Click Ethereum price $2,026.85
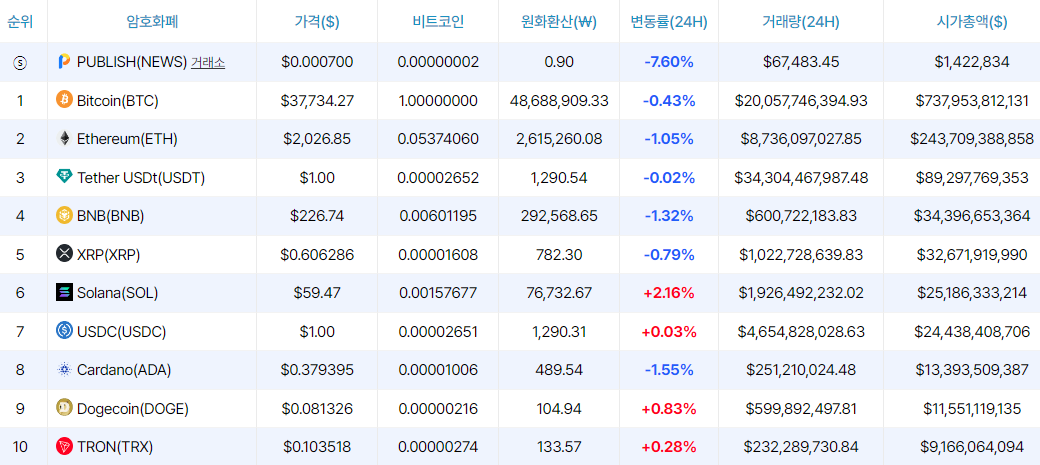 (x=317, y=139)
